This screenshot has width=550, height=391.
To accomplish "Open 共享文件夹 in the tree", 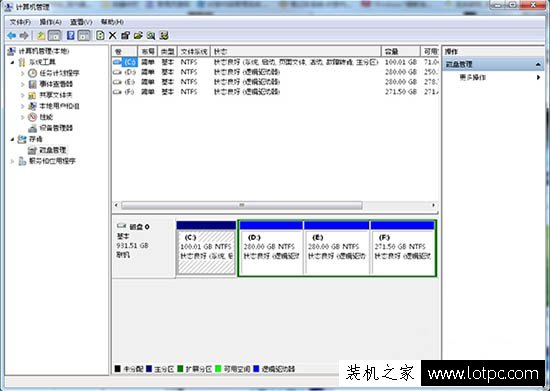I will 56,95.
